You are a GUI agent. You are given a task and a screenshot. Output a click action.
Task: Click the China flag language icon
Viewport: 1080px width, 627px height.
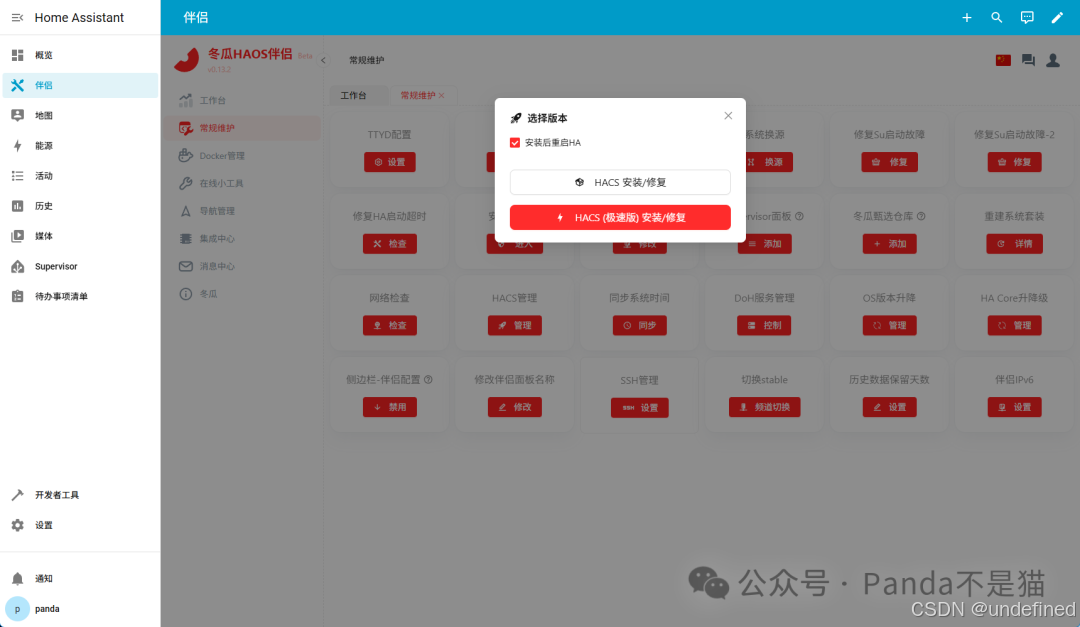[x=1003, y=60]
